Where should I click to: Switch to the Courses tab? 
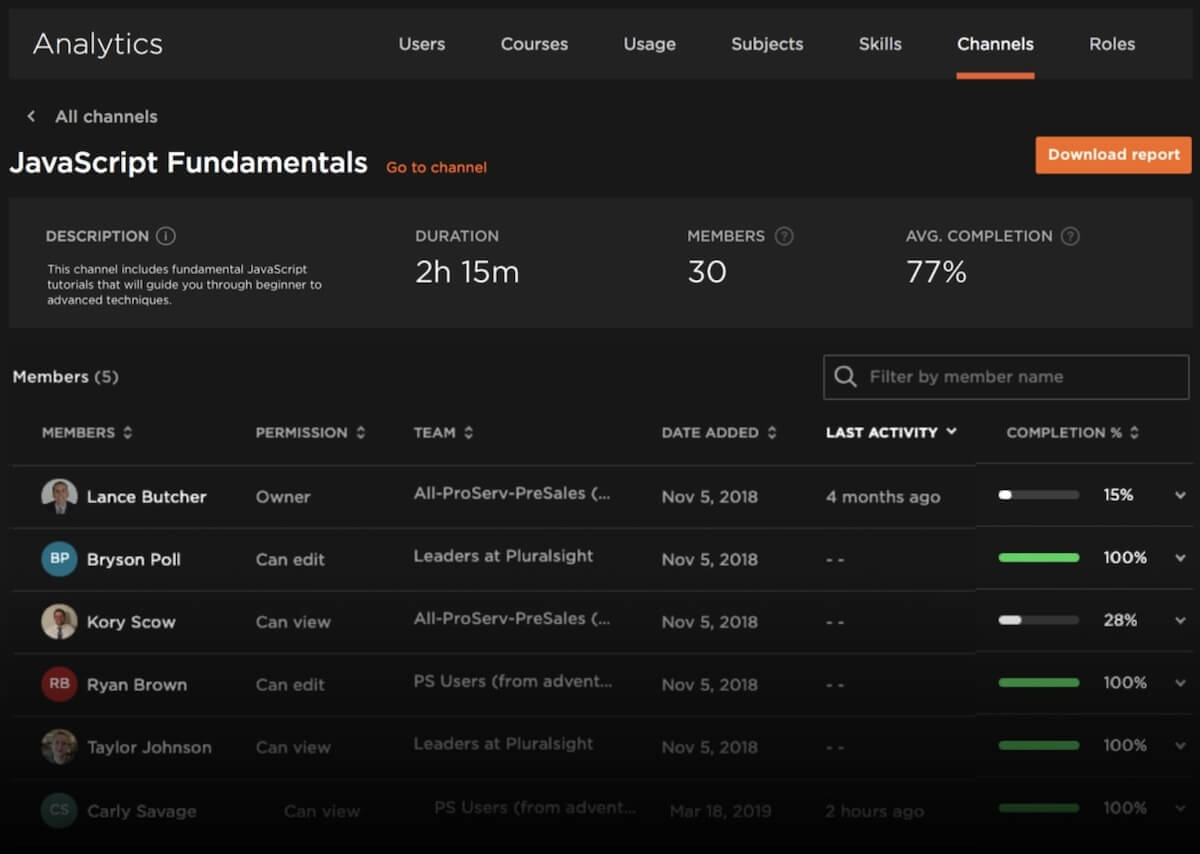[534, 44]
